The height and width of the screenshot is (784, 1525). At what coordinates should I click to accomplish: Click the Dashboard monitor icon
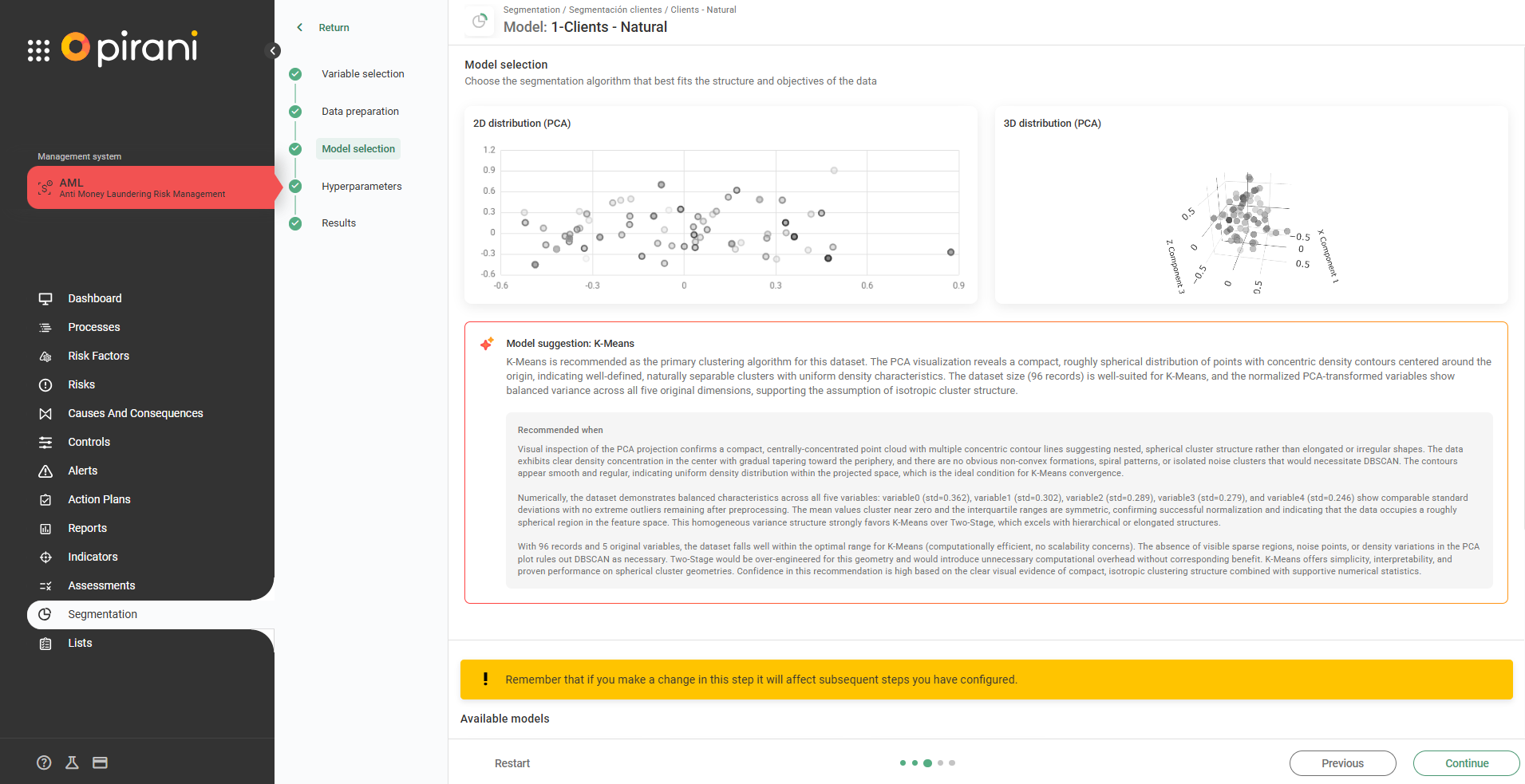(45, 298)
